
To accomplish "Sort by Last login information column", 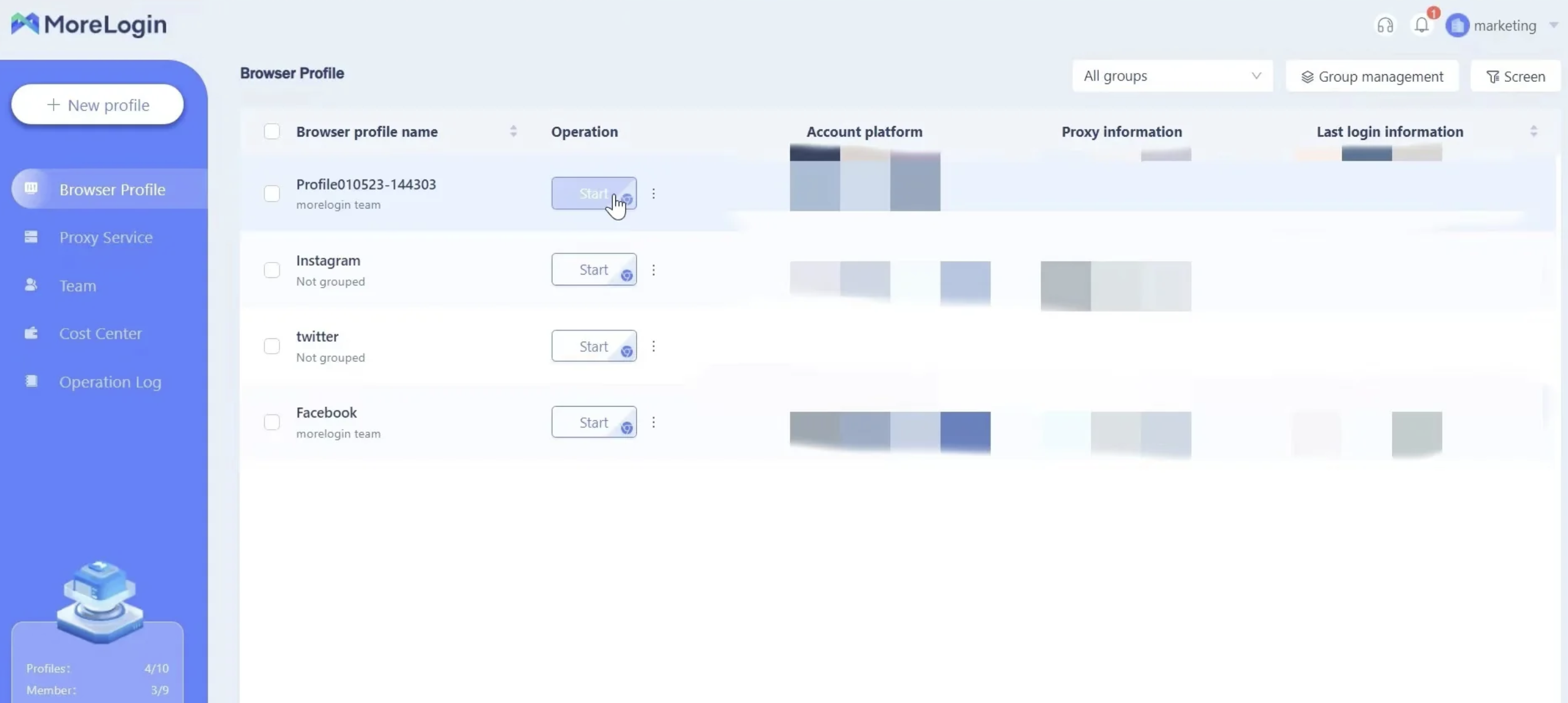I will tap(1533, 132).
